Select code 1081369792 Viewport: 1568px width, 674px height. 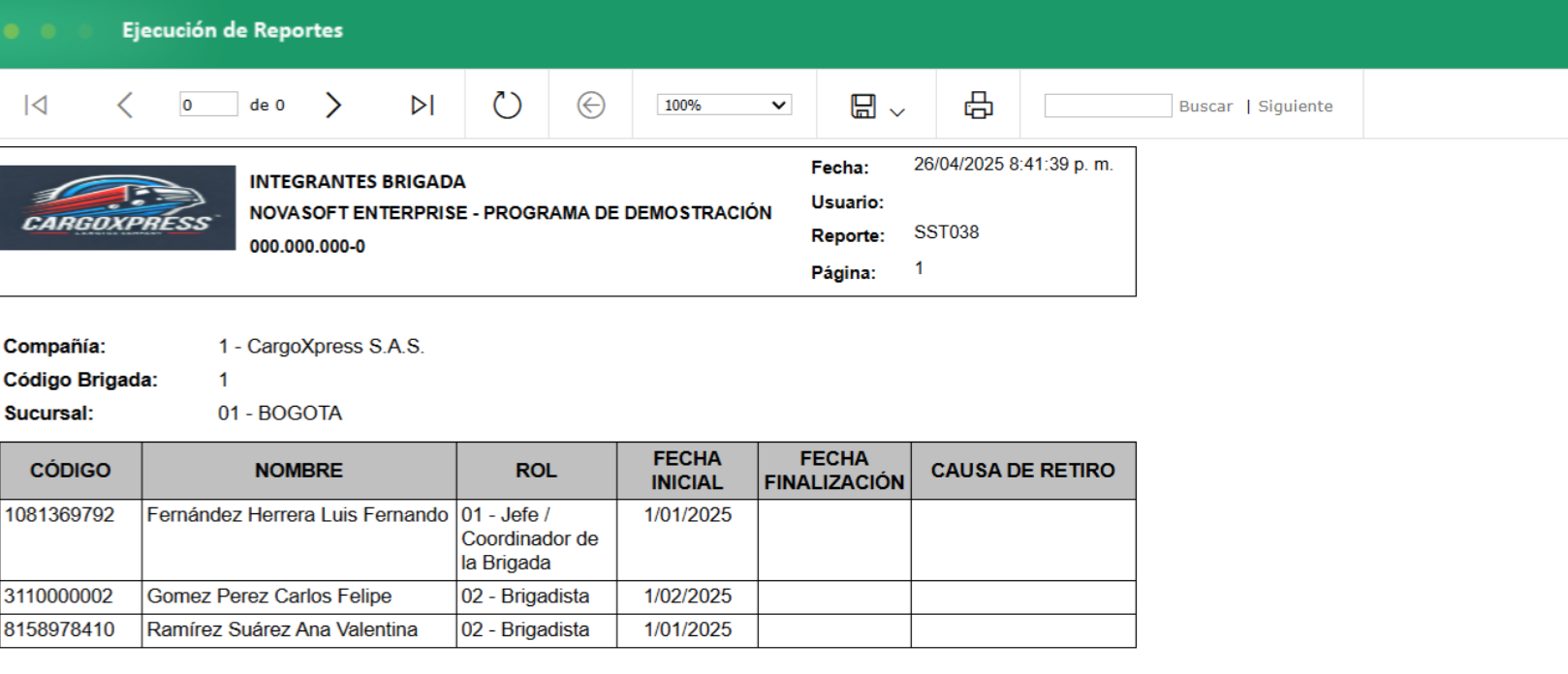click(x=59, y=515)
